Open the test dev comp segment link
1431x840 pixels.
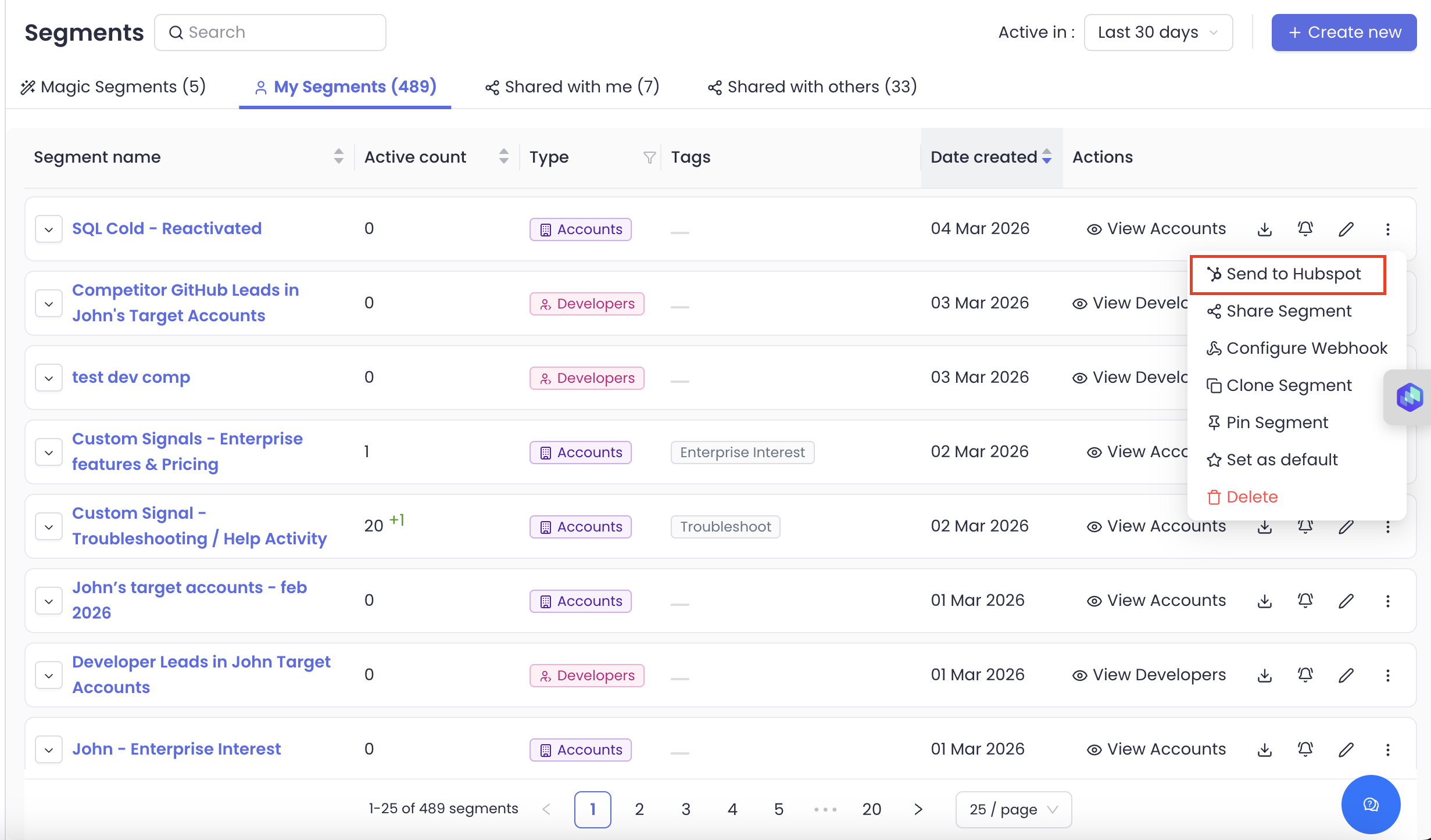coord(131,378)
